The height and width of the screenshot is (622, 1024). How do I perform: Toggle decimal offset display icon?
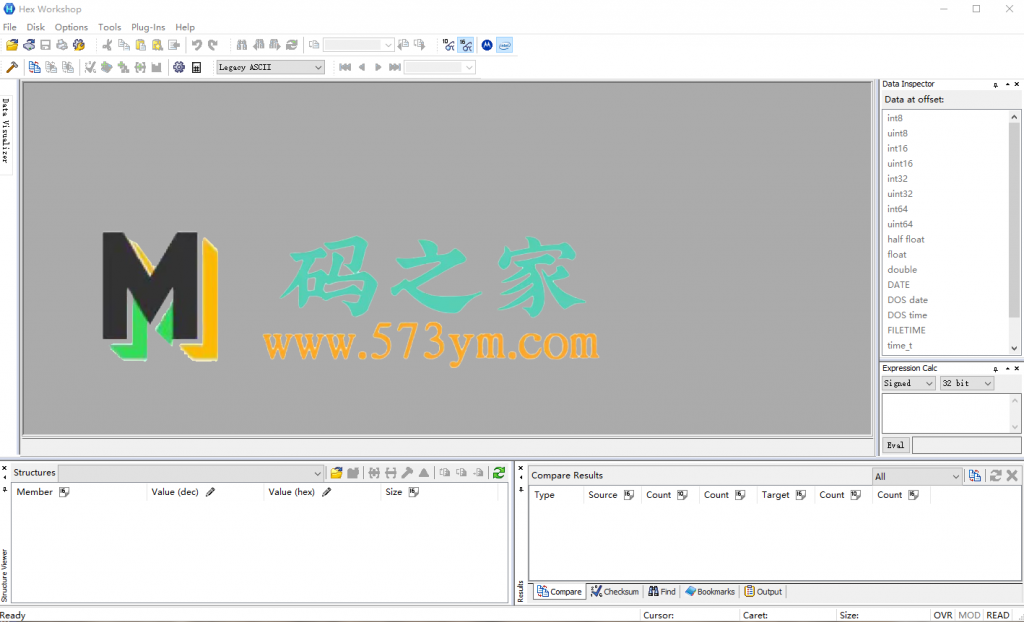[449, 45]
